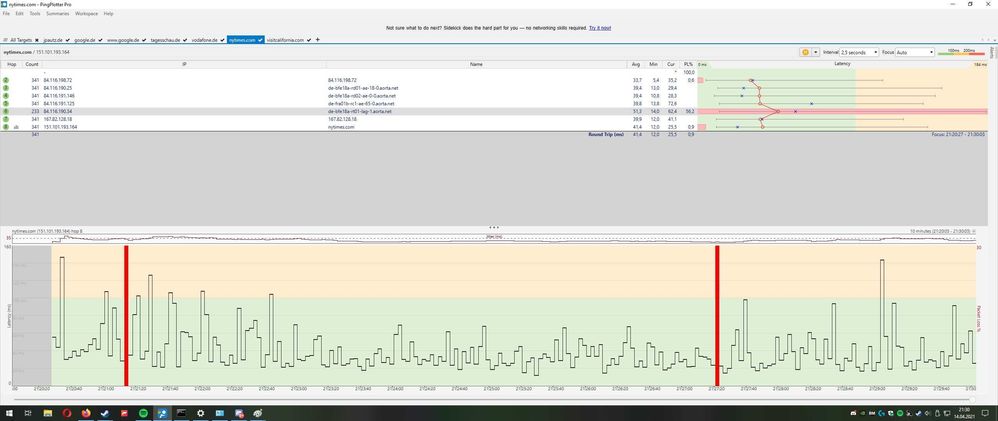
Task: Open Spotify from the taskbar
Action: point(143,413)
